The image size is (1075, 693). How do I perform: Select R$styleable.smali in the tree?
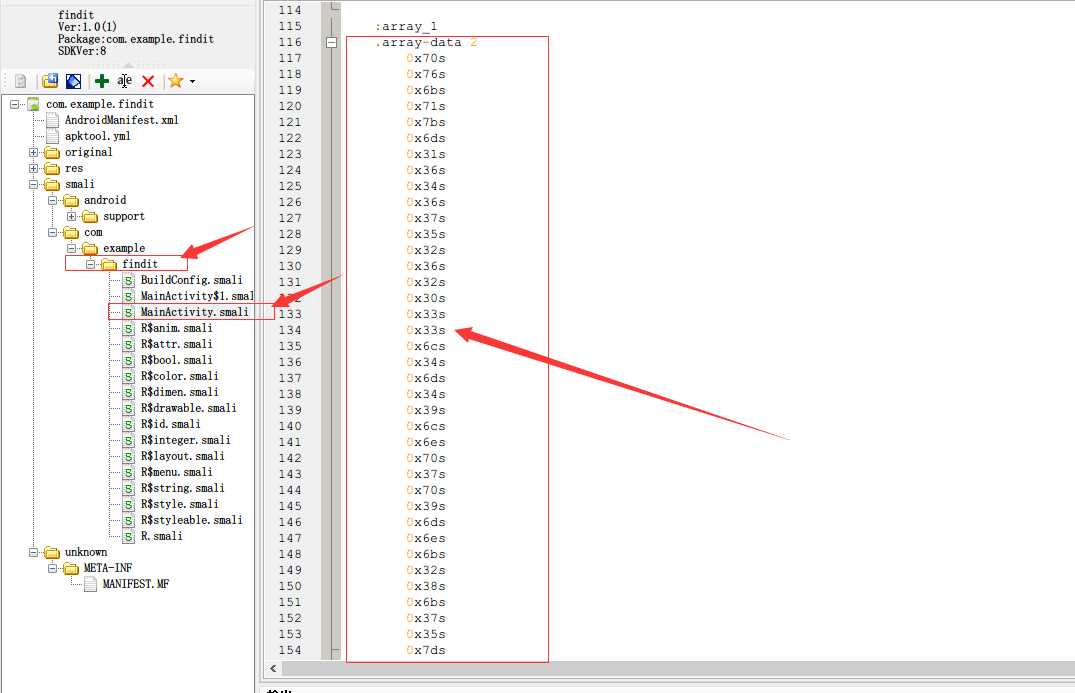pyautogui.click(x=191, y=520)
